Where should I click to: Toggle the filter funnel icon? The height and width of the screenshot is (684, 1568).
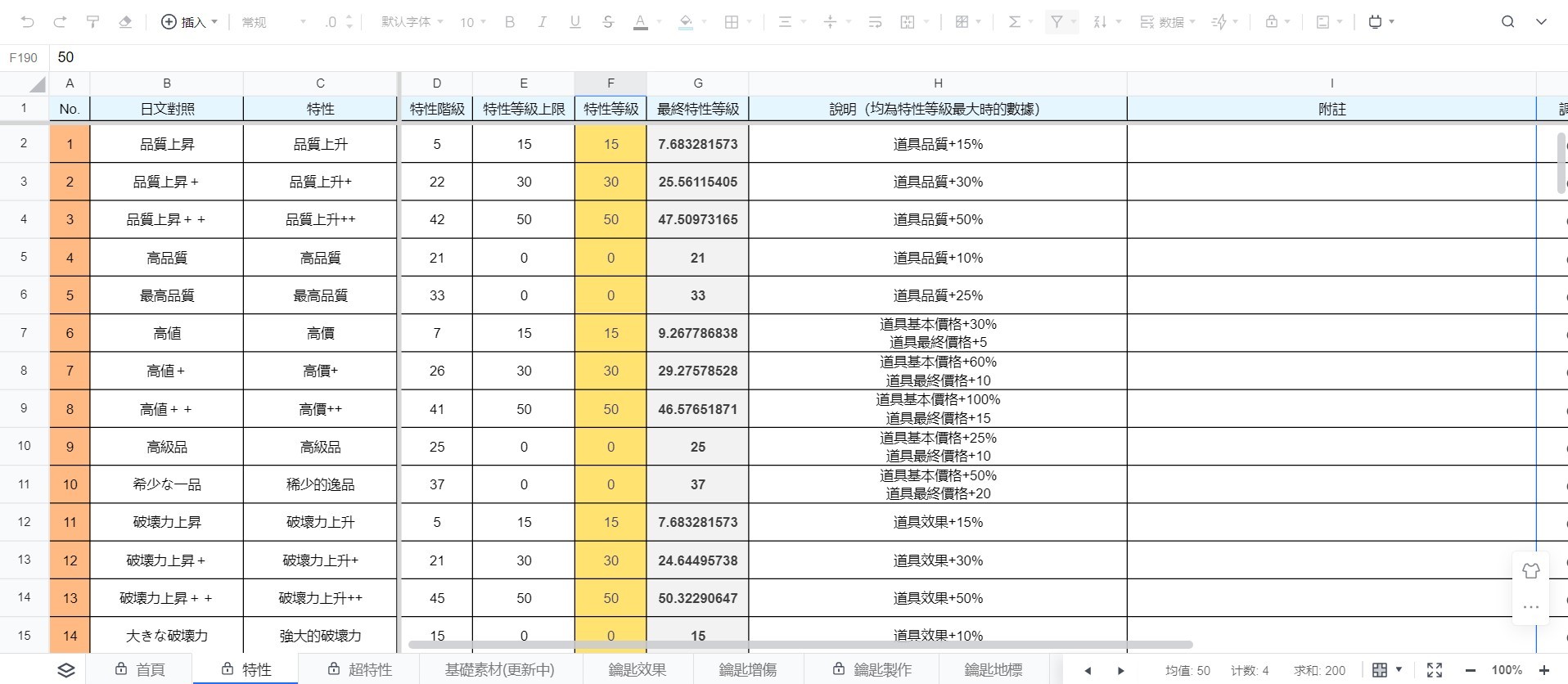coord(1057,22)
